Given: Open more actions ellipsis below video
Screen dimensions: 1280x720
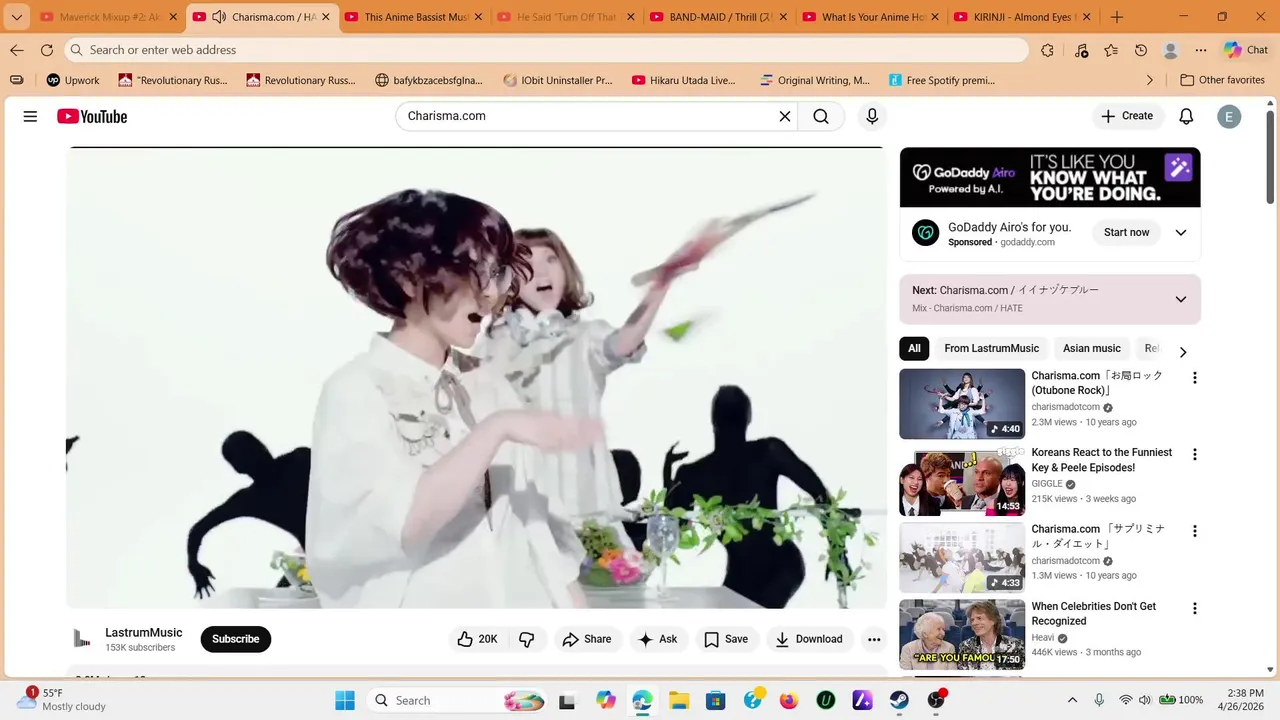Looking at the screenshot, I should coord(874,639).
